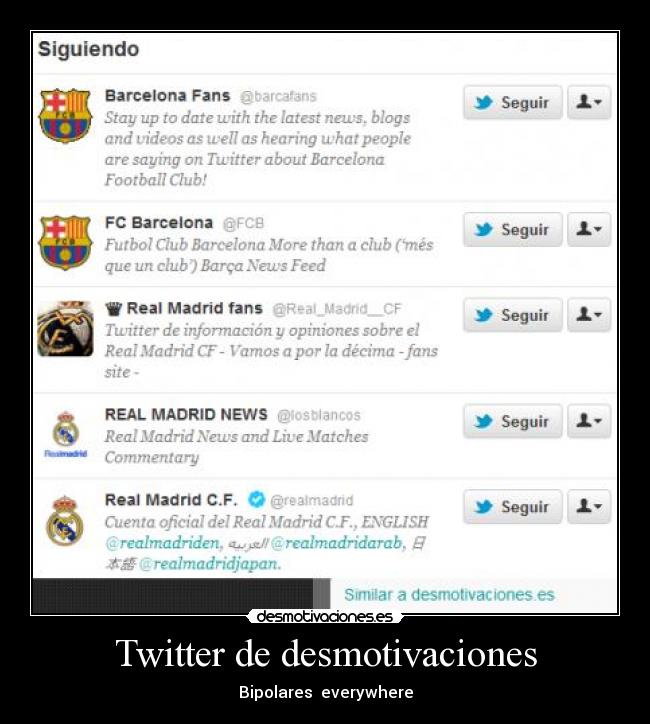The height and width of the screenshot is (724, 650).
Task: Click the Real Madrid C.F. crest avatar
Action: (x=65, y=520)
